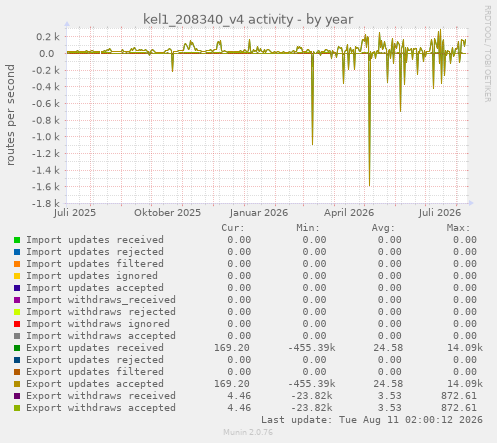Click the Export updates accepted swatch

[17, 384]
